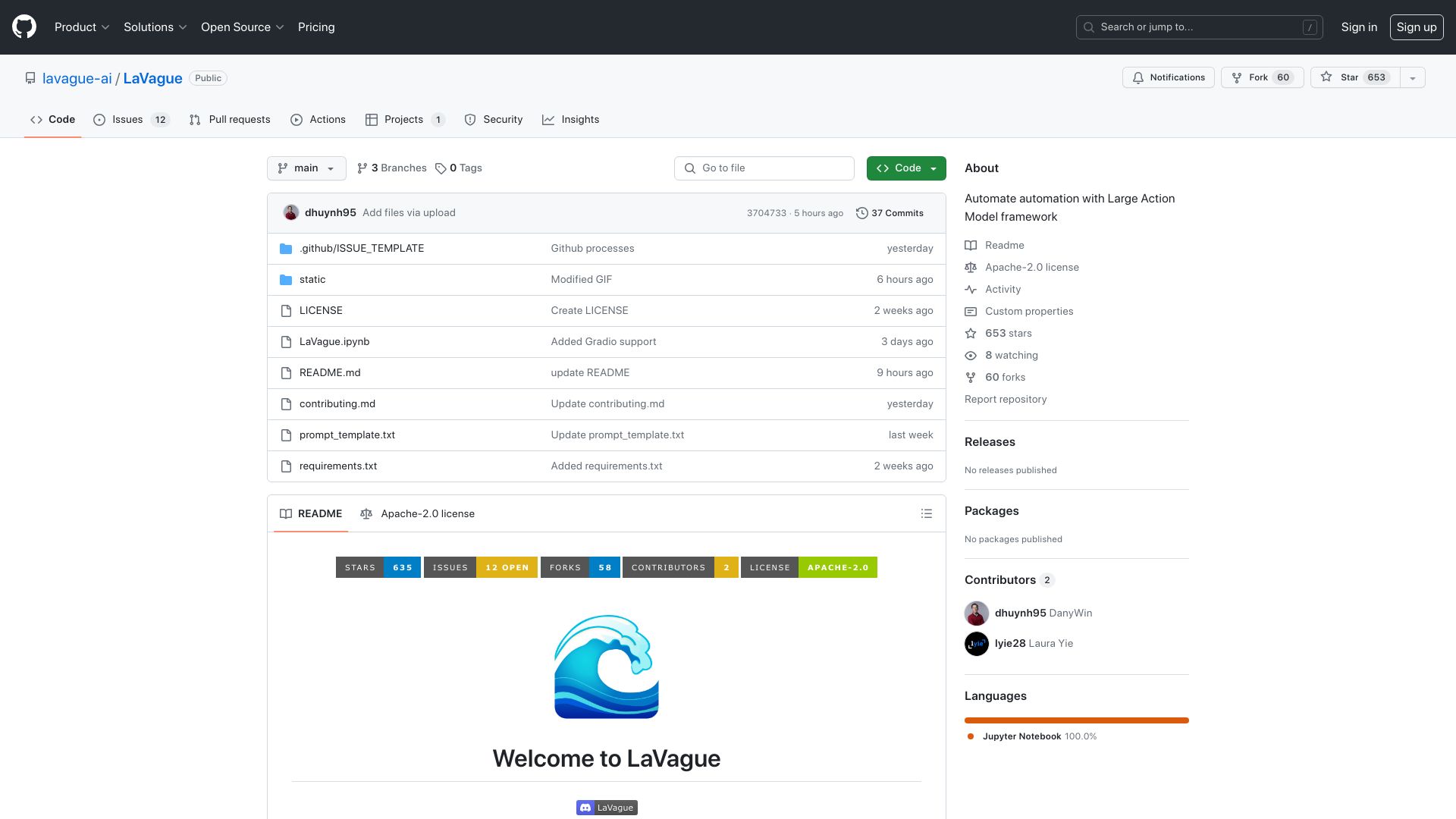Click the License Apache-2.0 badge

pyautogui.click(x=809, y=567)
